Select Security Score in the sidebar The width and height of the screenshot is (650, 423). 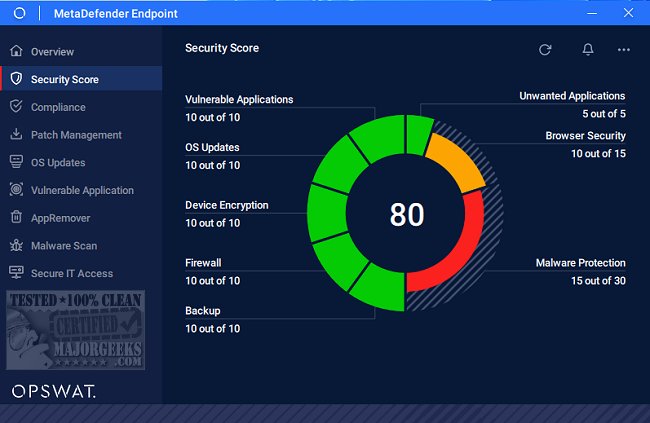pos(81,79)
